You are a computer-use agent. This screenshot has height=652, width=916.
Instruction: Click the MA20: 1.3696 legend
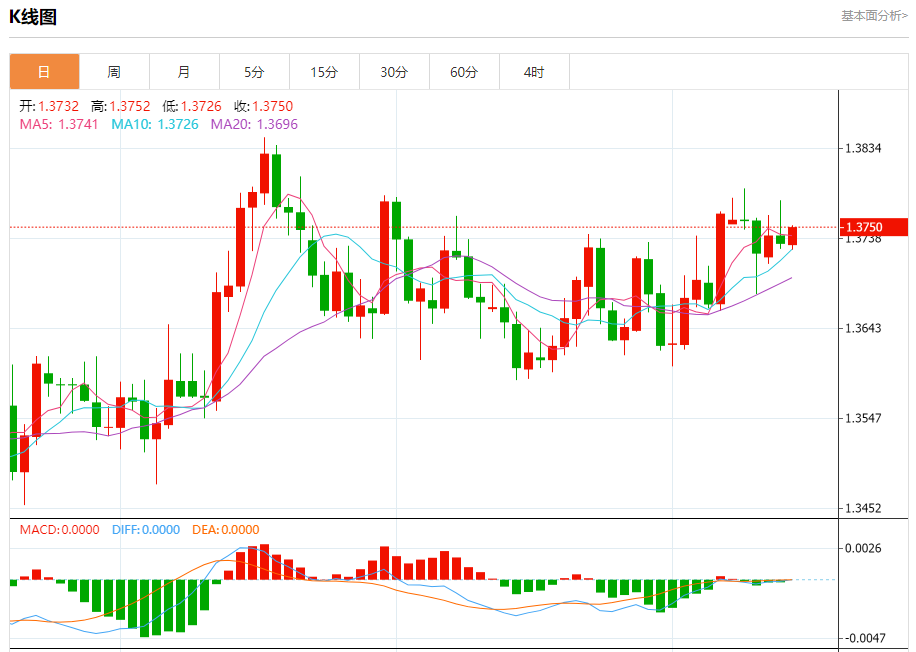click(254, 124)
